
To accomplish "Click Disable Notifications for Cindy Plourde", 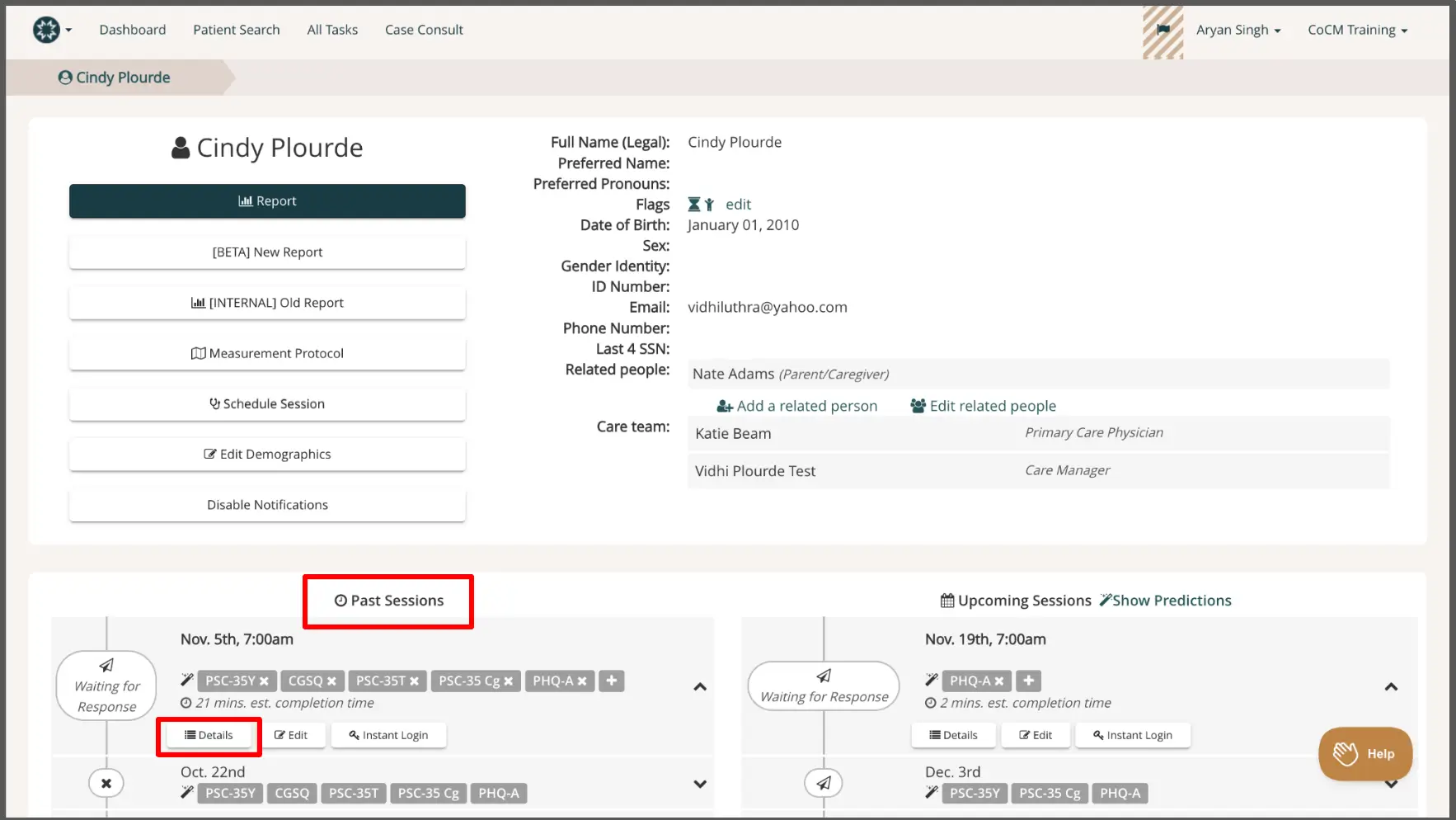I will click(x=266, y=504).
